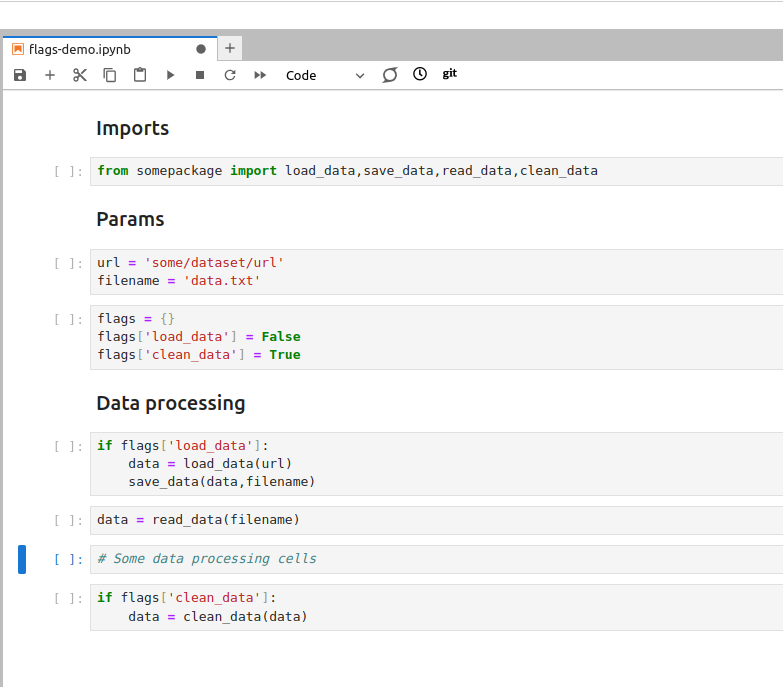Cut selected cell with the scissors icon
The image size is (783, 687).
pos(80,75)
